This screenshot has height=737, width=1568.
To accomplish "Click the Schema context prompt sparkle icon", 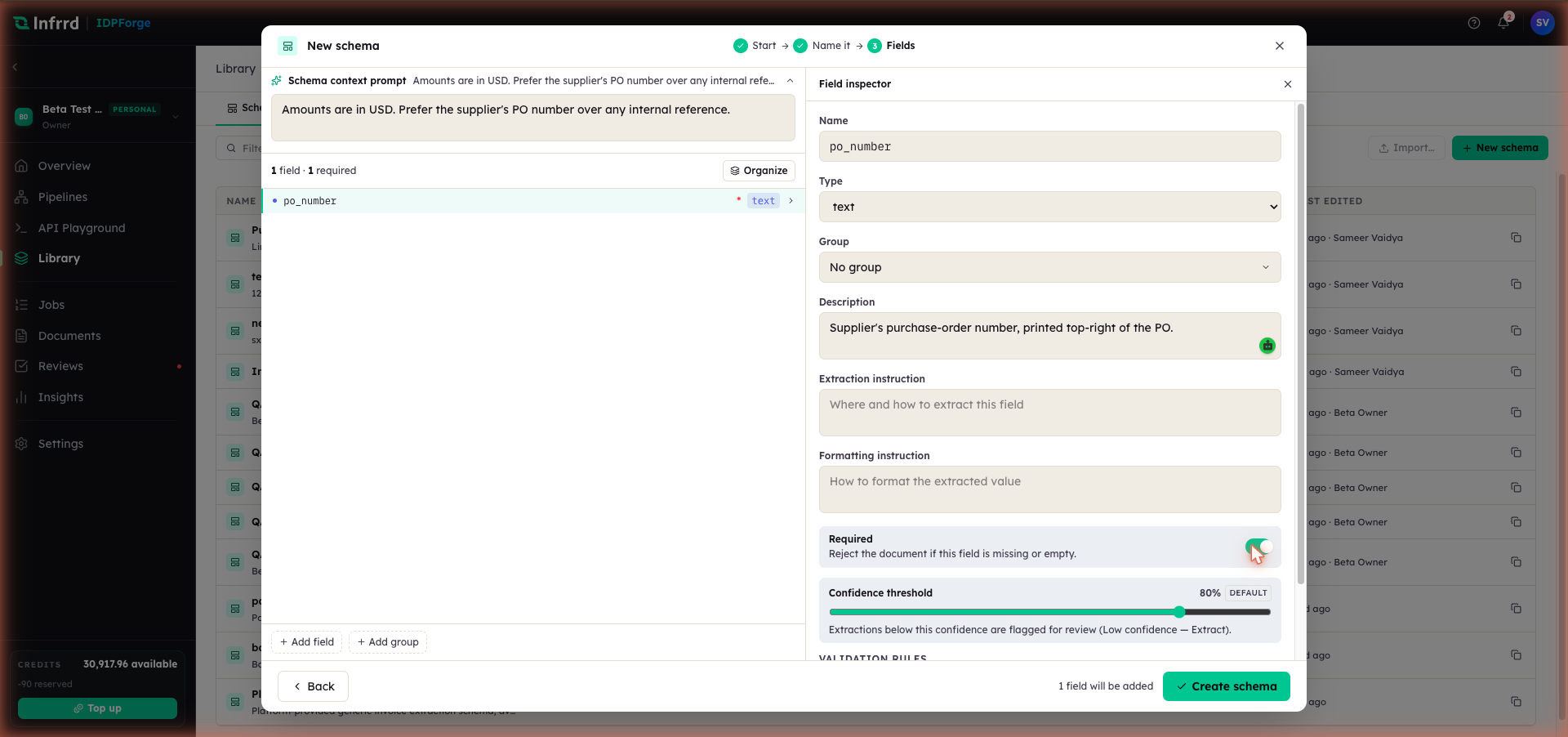I will click(x=277, y=81).
